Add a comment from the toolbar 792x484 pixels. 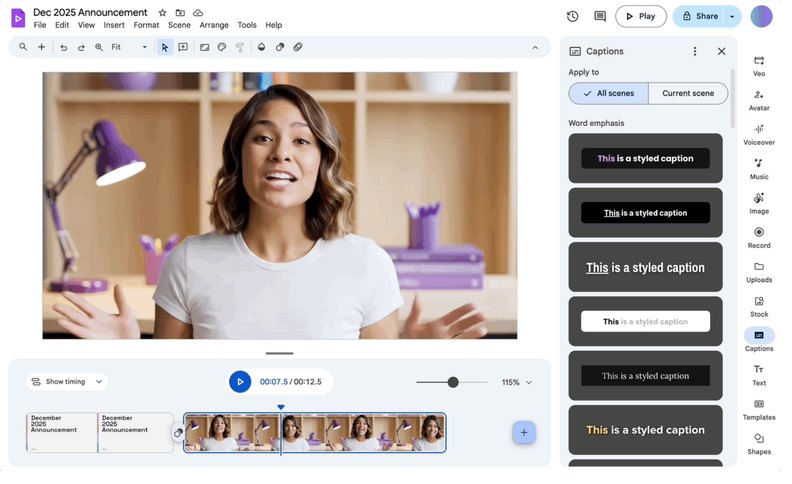183,47
